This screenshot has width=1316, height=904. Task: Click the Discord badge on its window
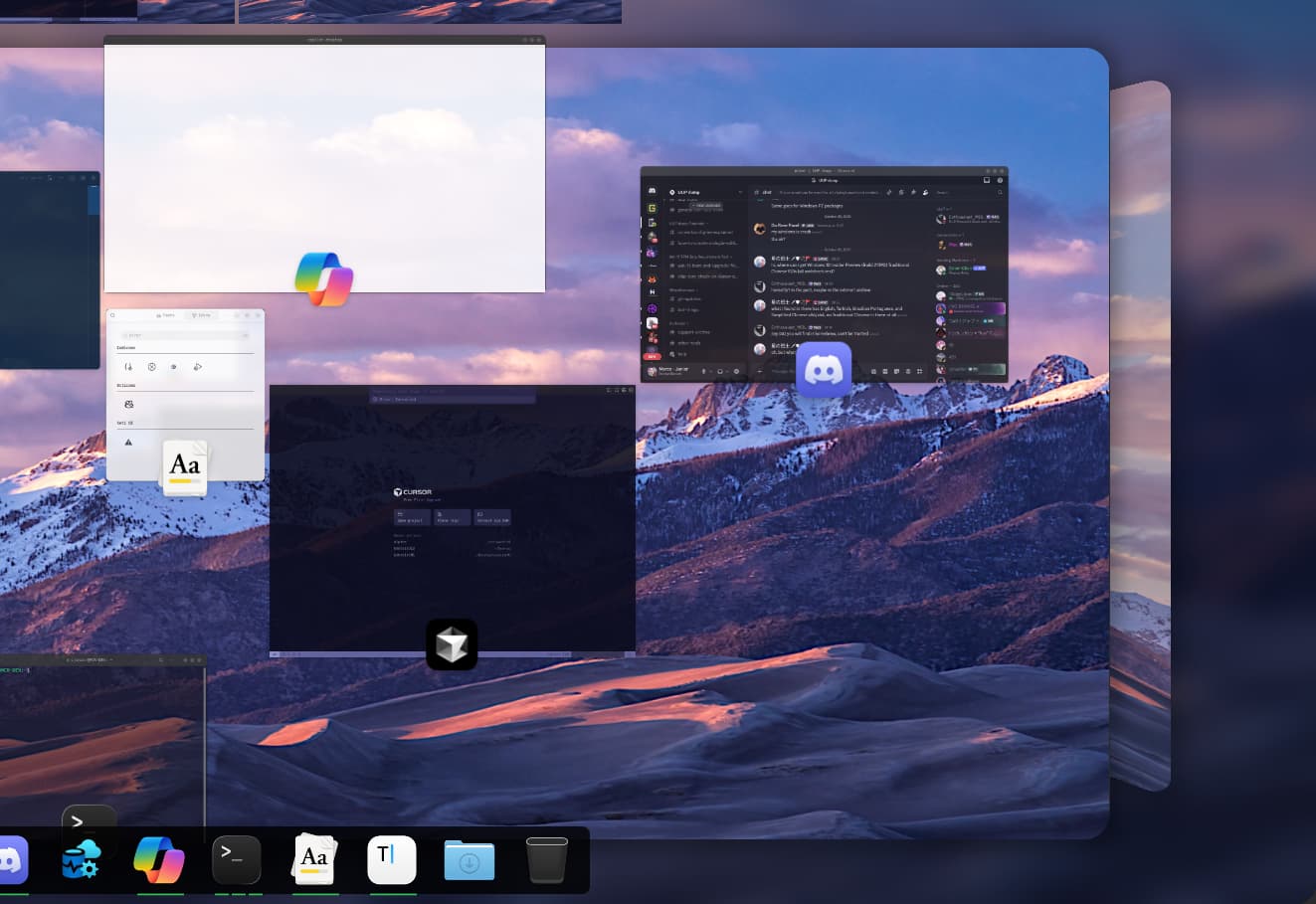[x=824, y=370]
